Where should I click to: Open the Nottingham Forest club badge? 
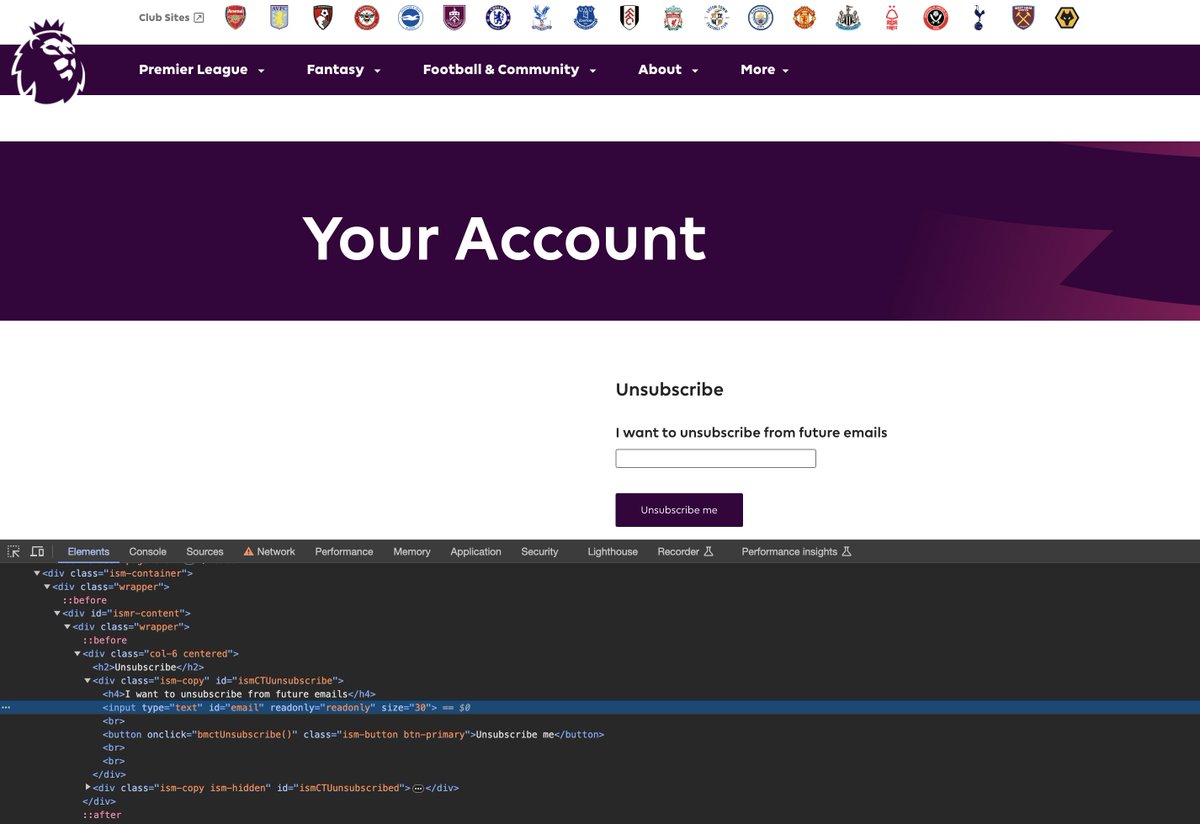892,17
